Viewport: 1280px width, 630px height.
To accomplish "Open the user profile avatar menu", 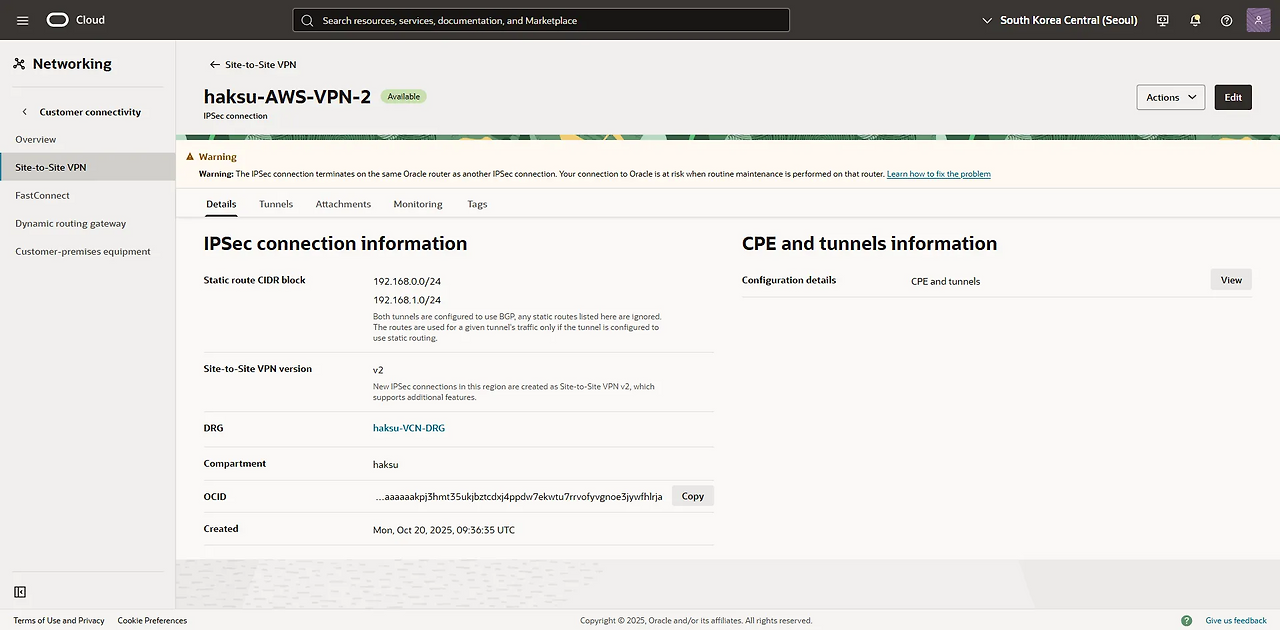I will pyautogui.click(x=1258, y=20).
